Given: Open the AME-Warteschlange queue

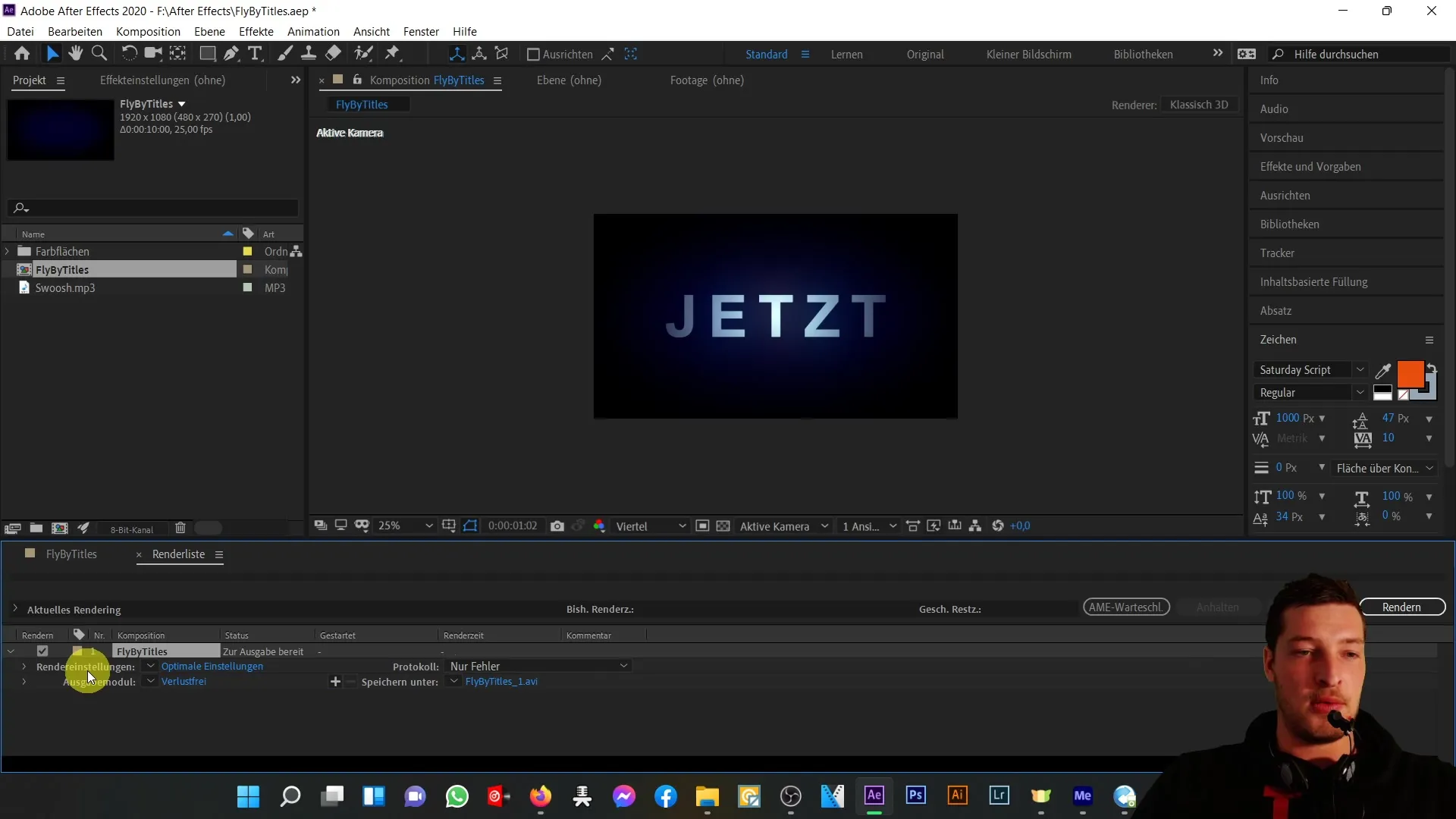Looking at the screenshot, I should pos(1126,607).
